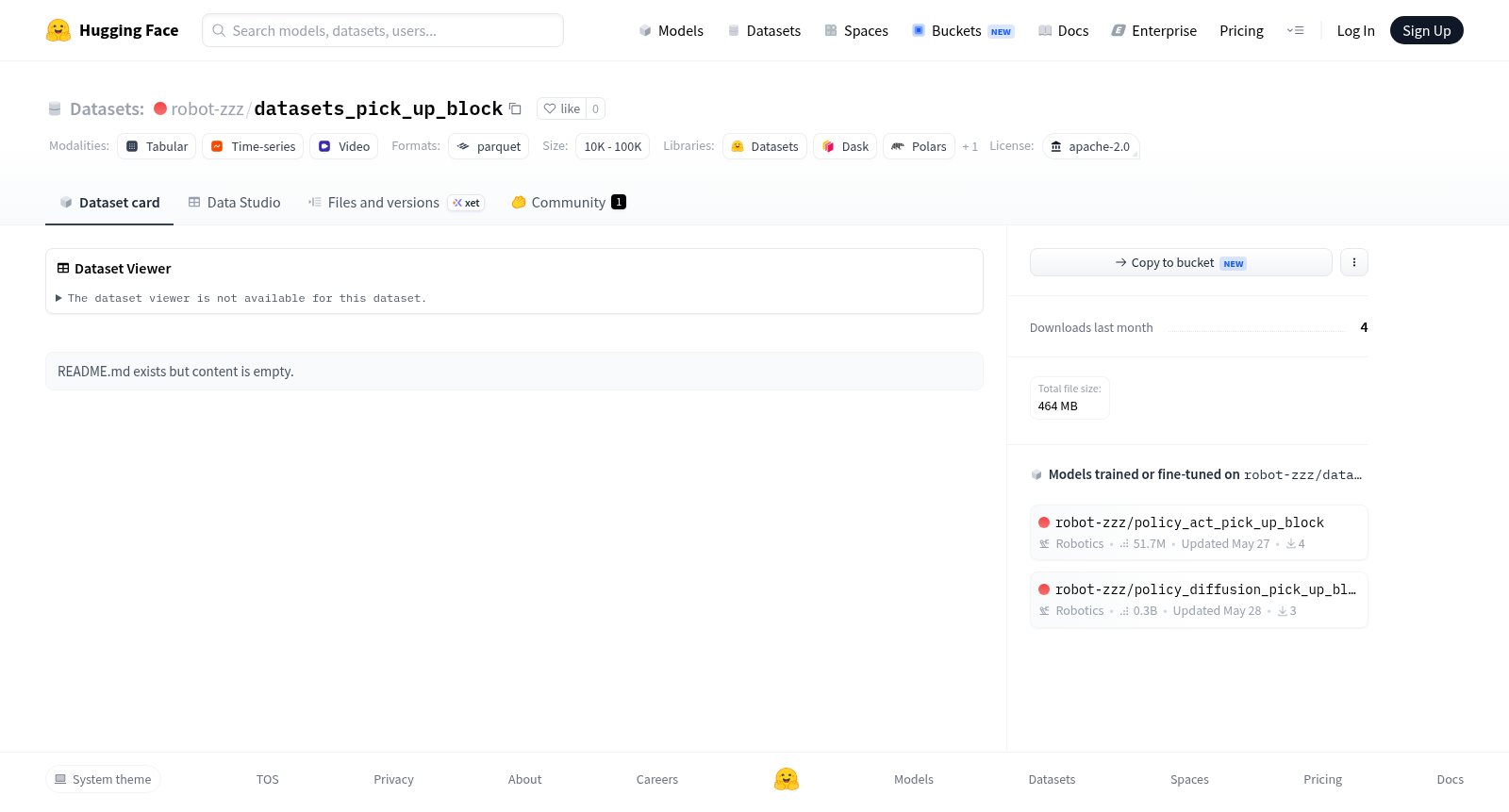This screenshot has height=812, width=1509.
Task: Click the 10K - 100K size tag
Action: pos(613,146)
